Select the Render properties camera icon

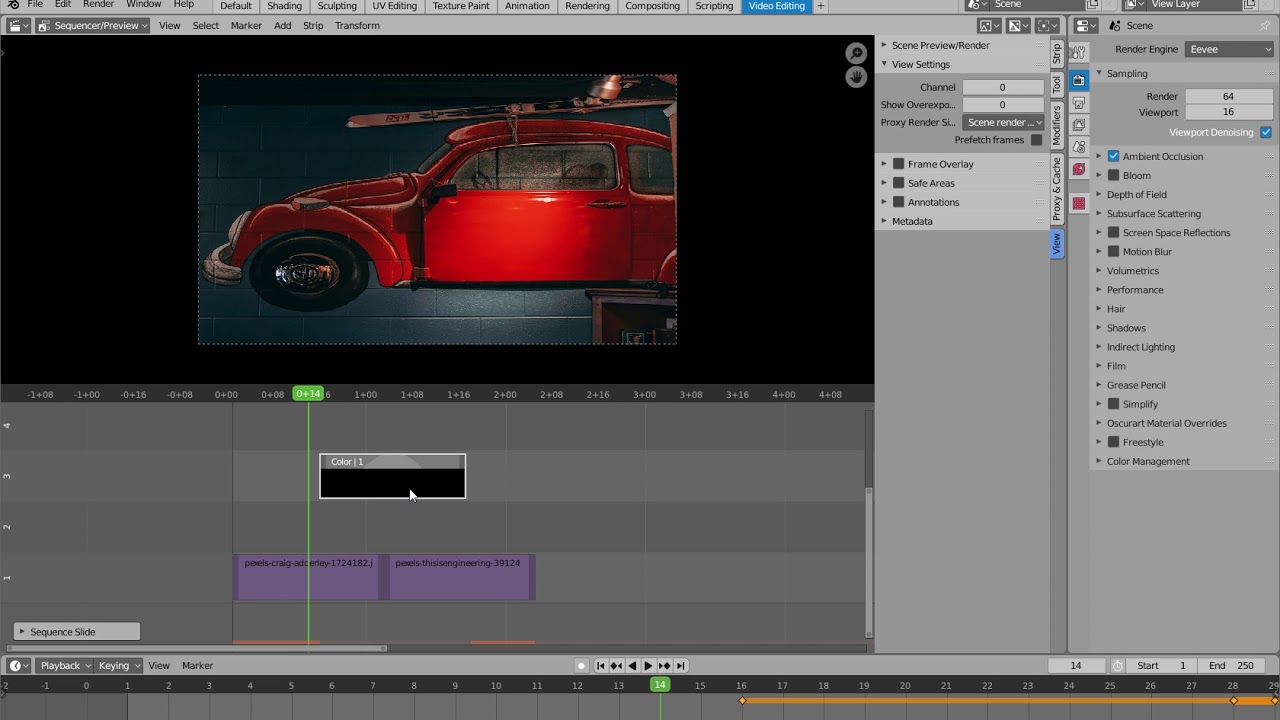click(1079, 80)
